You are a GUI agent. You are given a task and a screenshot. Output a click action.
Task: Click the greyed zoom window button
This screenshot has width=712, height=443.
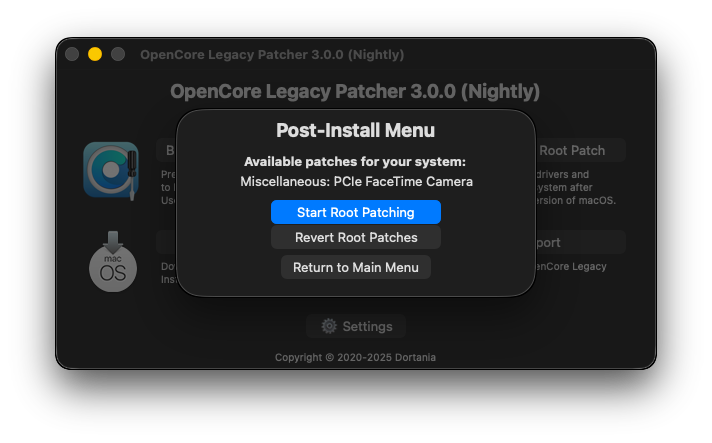point(118,54)
